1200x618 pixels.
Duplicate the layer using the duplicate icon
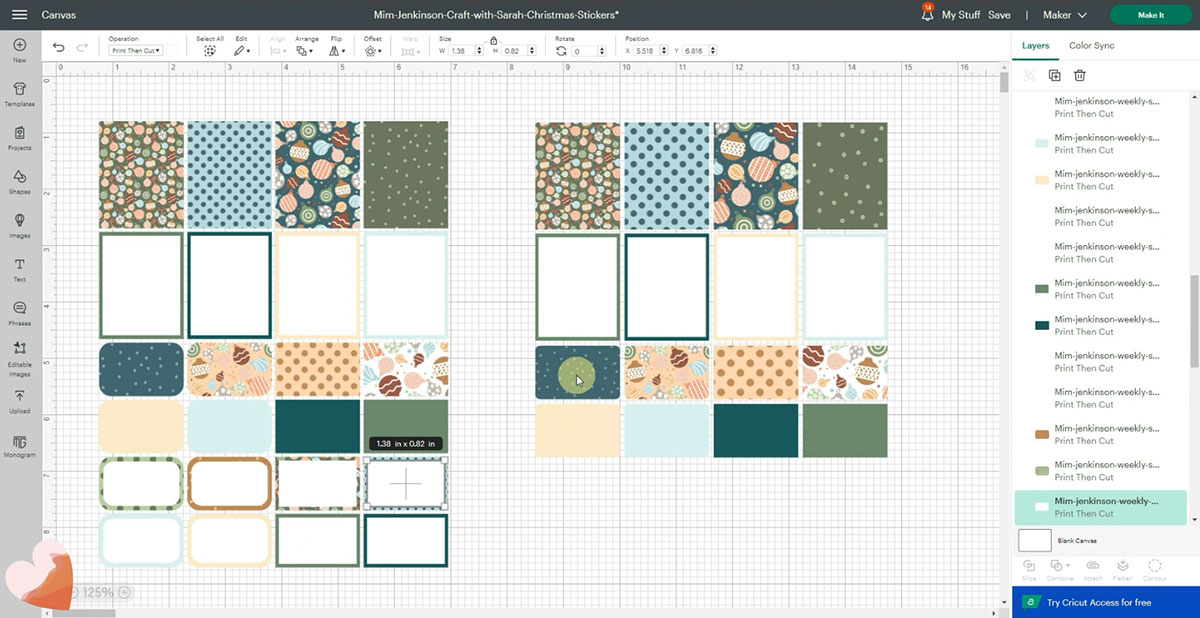click(1054, 75)
